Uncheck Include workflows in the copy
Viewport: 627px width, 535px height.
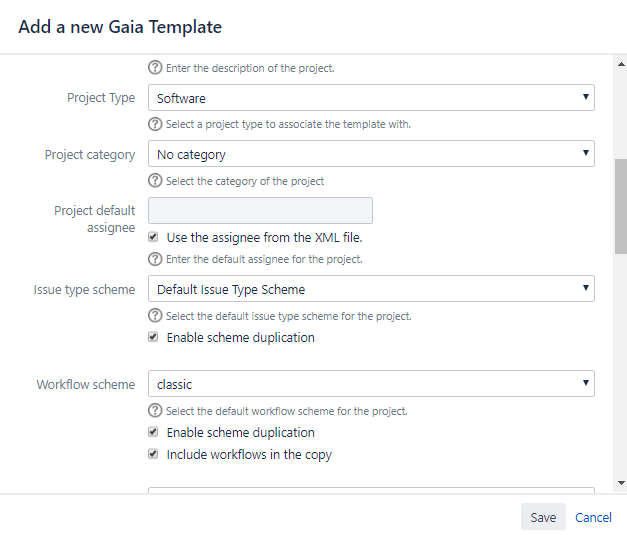click(x=153, y=454)
